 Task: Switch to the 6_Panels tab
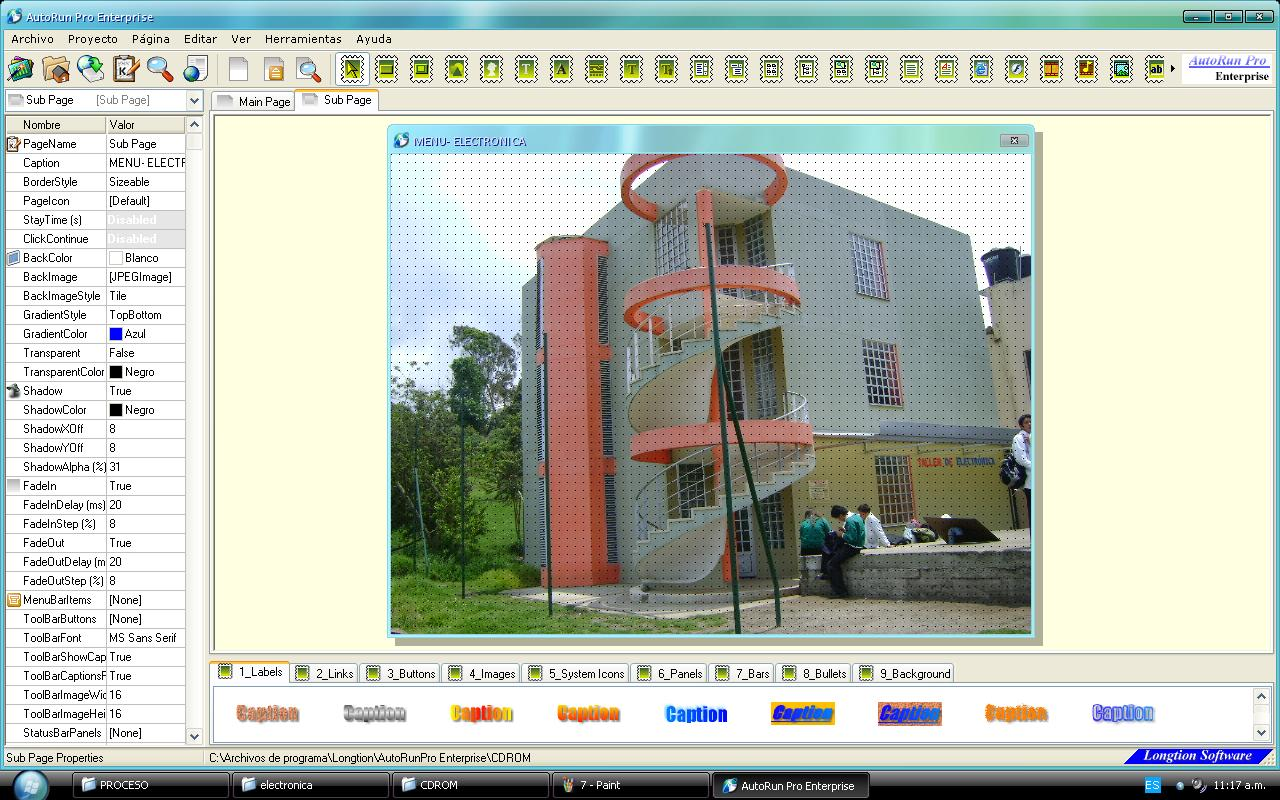tap(668, 673)
